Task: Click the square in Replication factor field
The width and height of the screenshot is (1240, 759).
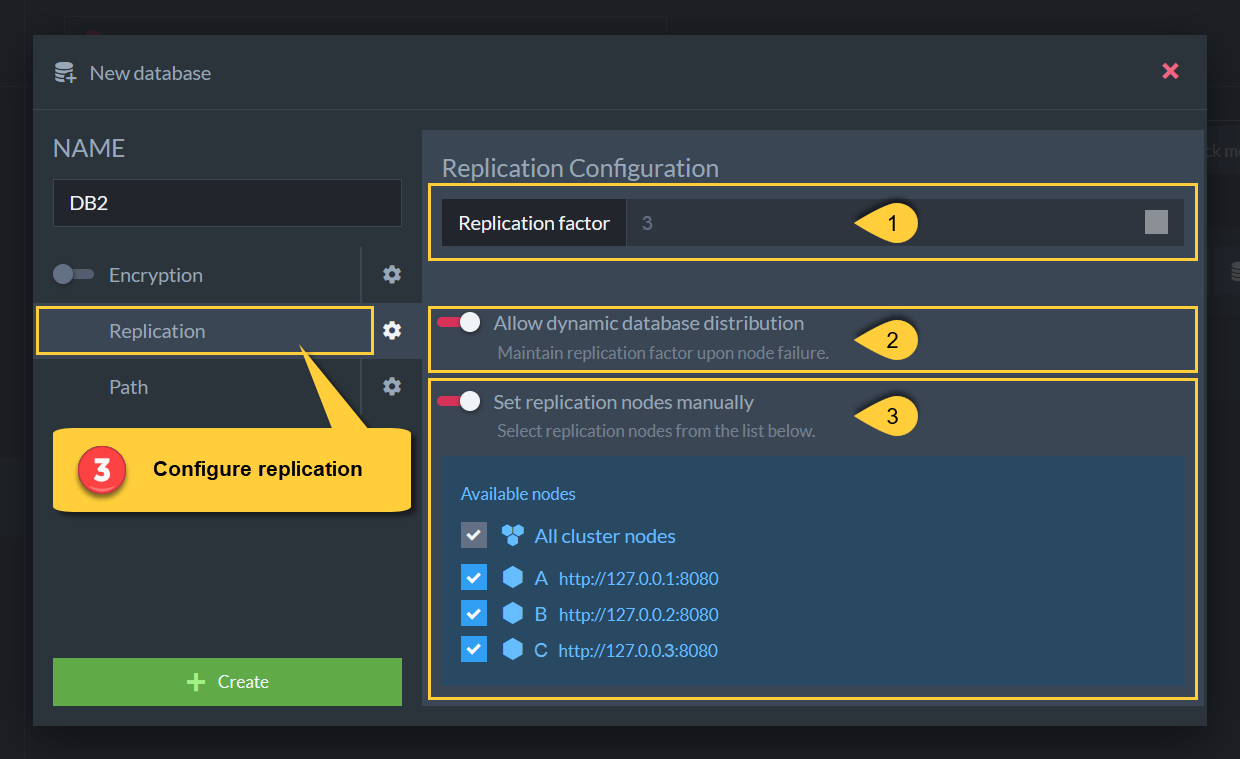Action: [1156, 222]
